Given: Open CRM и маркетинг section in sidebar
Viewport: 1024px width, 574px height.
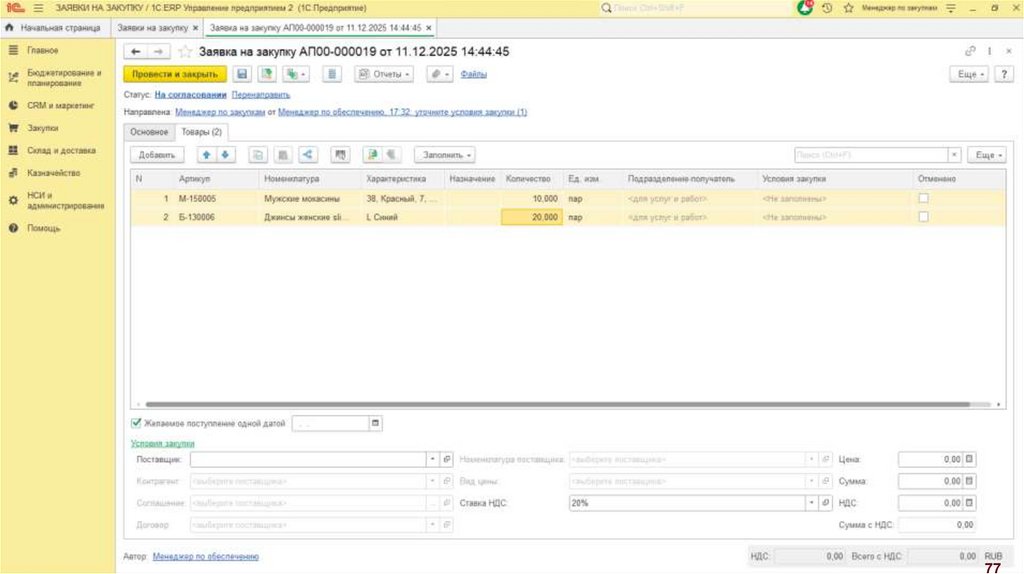Looking at the screenshot, I should [x=61, y=105].
